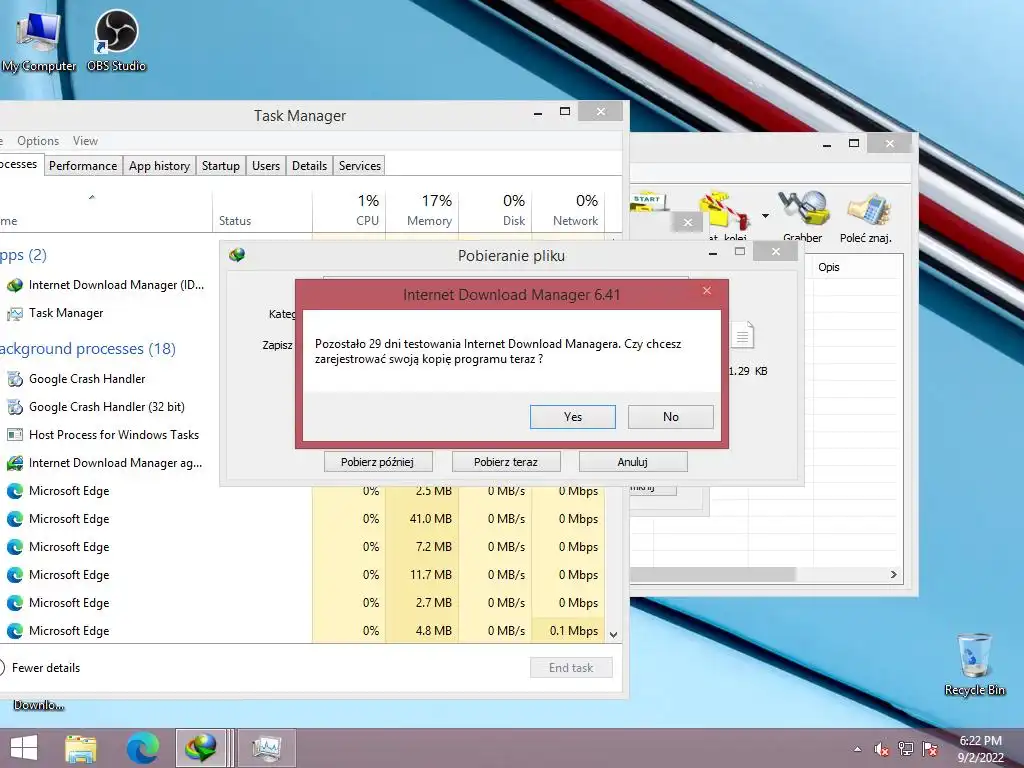
Task: Sort processes by CPU column
Action: pyautogui.click(x=349, y=210)
